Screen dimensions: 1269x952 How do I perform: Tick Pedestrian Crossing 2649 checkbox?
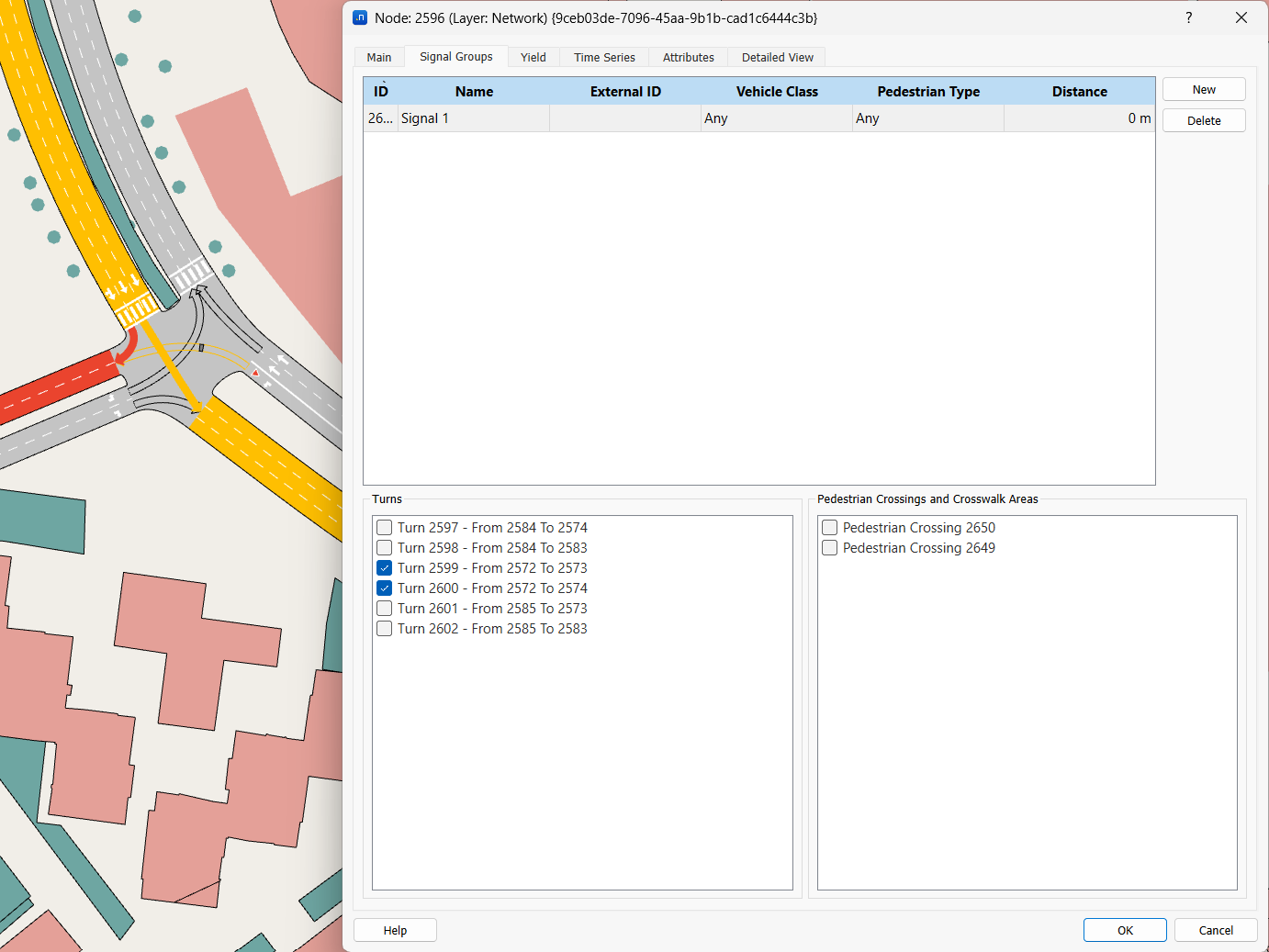(x=830, y=548)
